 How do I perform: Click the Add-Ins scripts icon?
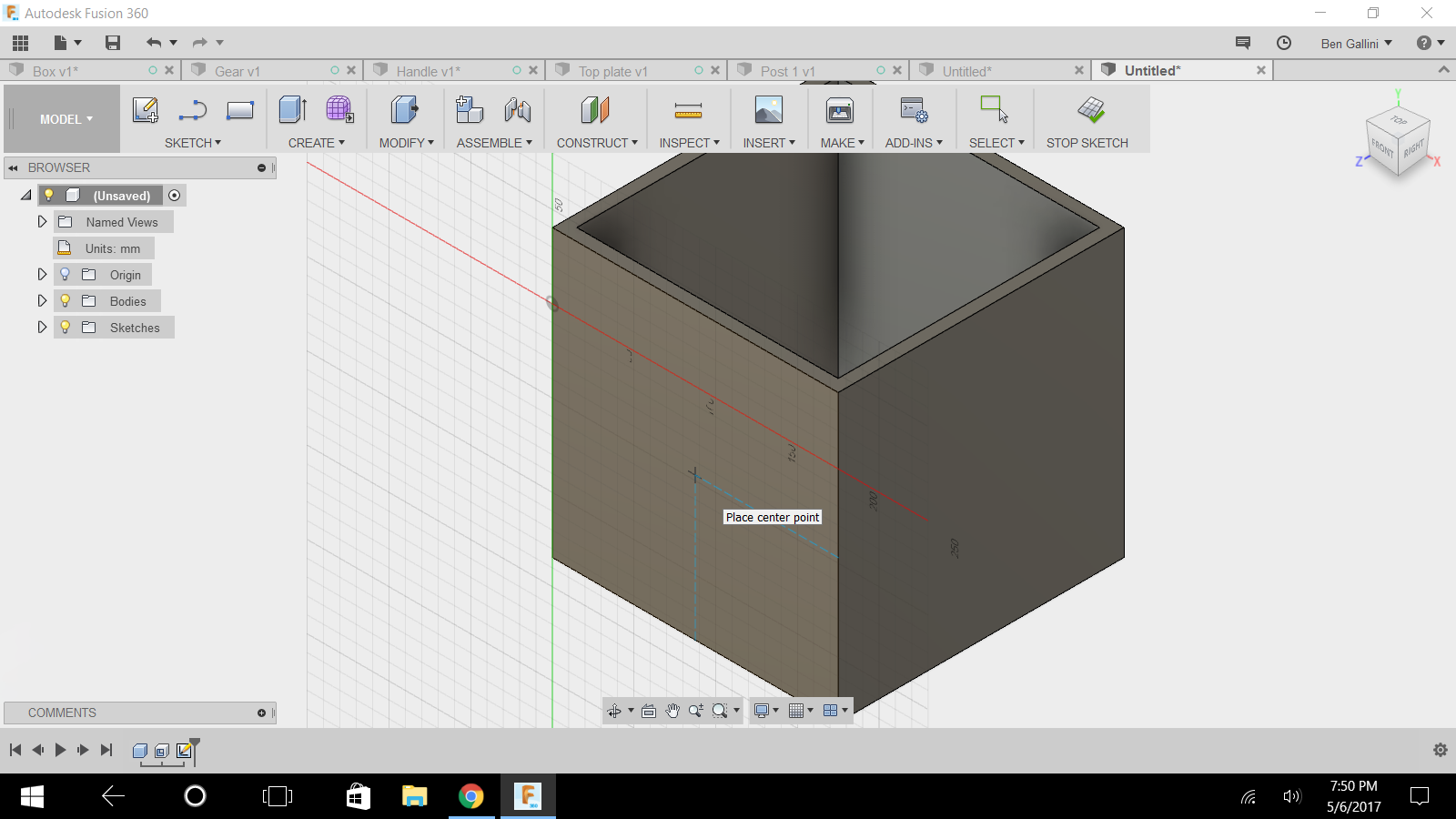[x=914, y=110]
